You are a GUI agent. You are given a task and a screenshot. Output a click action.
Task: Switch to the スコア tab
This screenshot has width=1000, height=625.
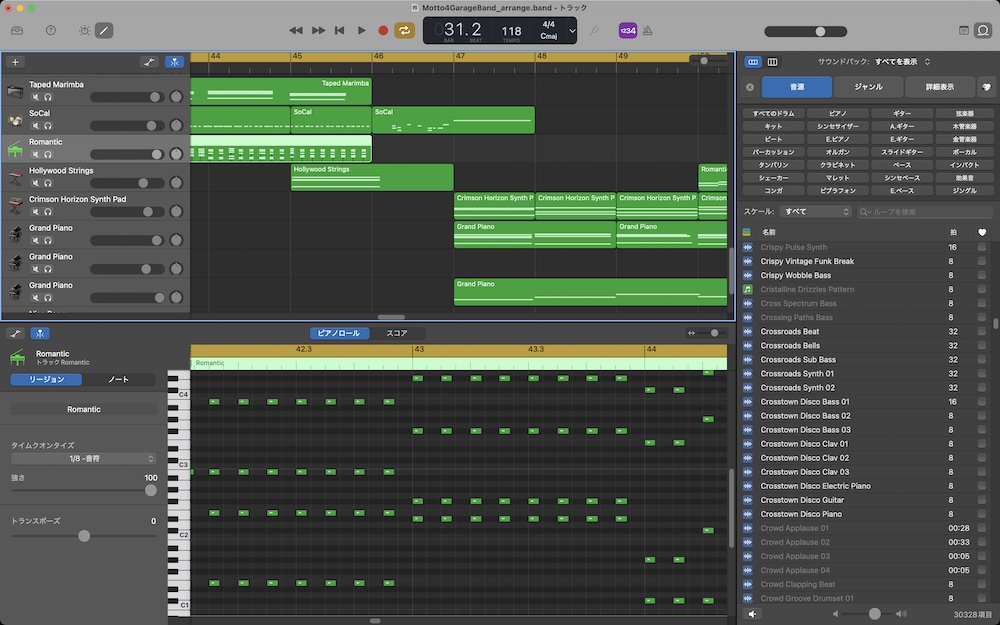398,332
